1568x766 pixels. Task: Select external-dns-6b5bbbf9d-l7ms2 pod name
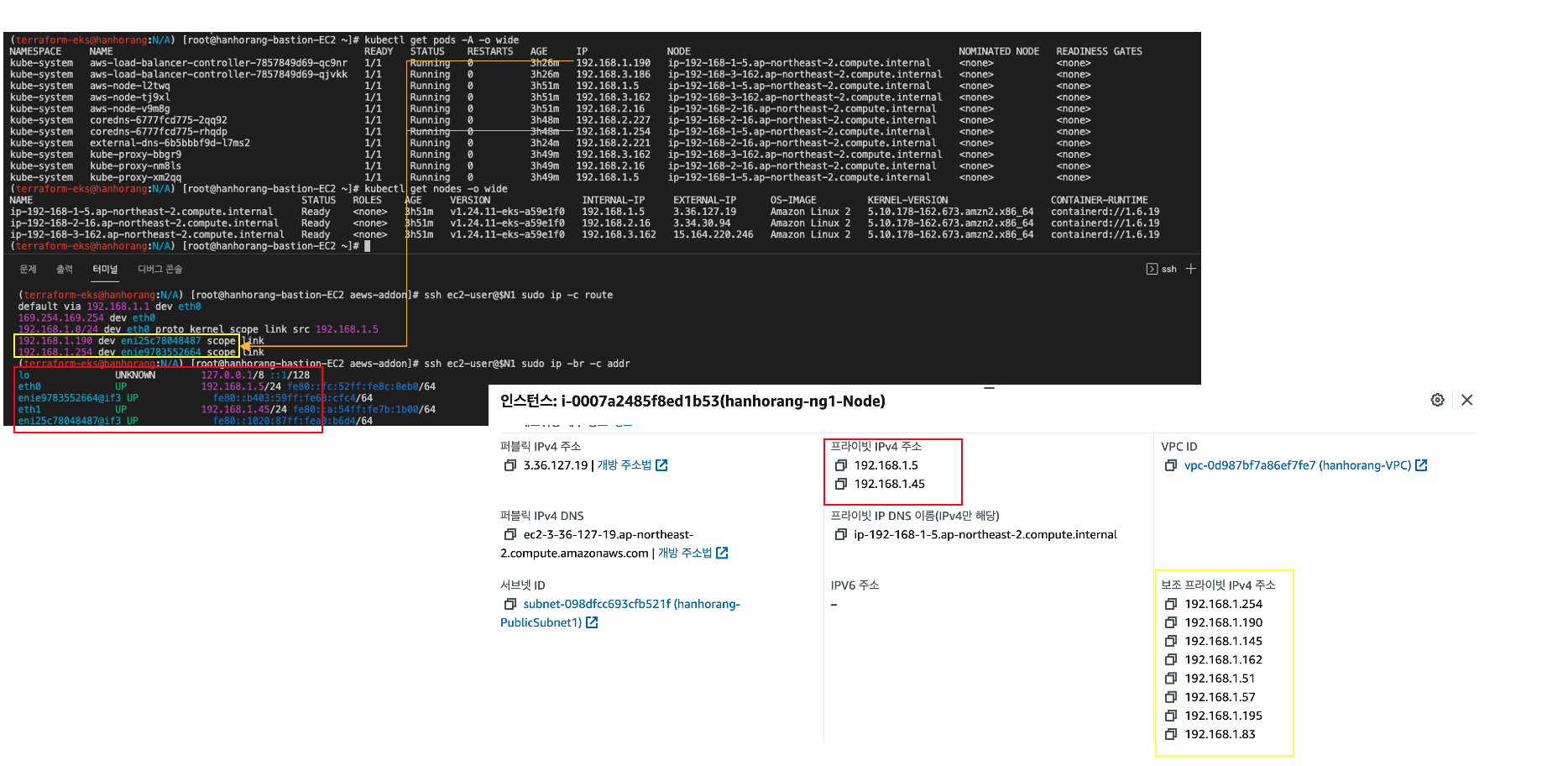pos(170,143)
